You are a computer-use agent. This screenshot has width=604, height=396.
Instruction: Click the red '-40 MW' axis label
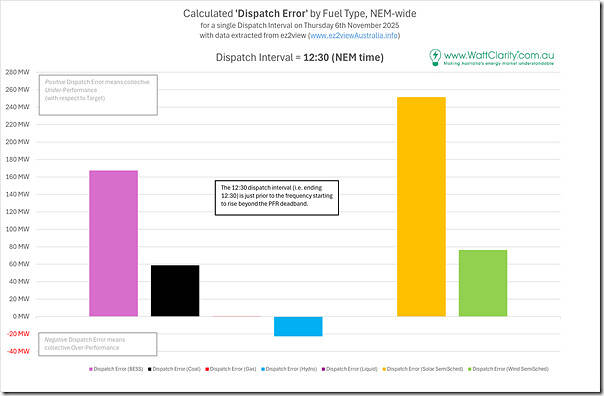18,351
